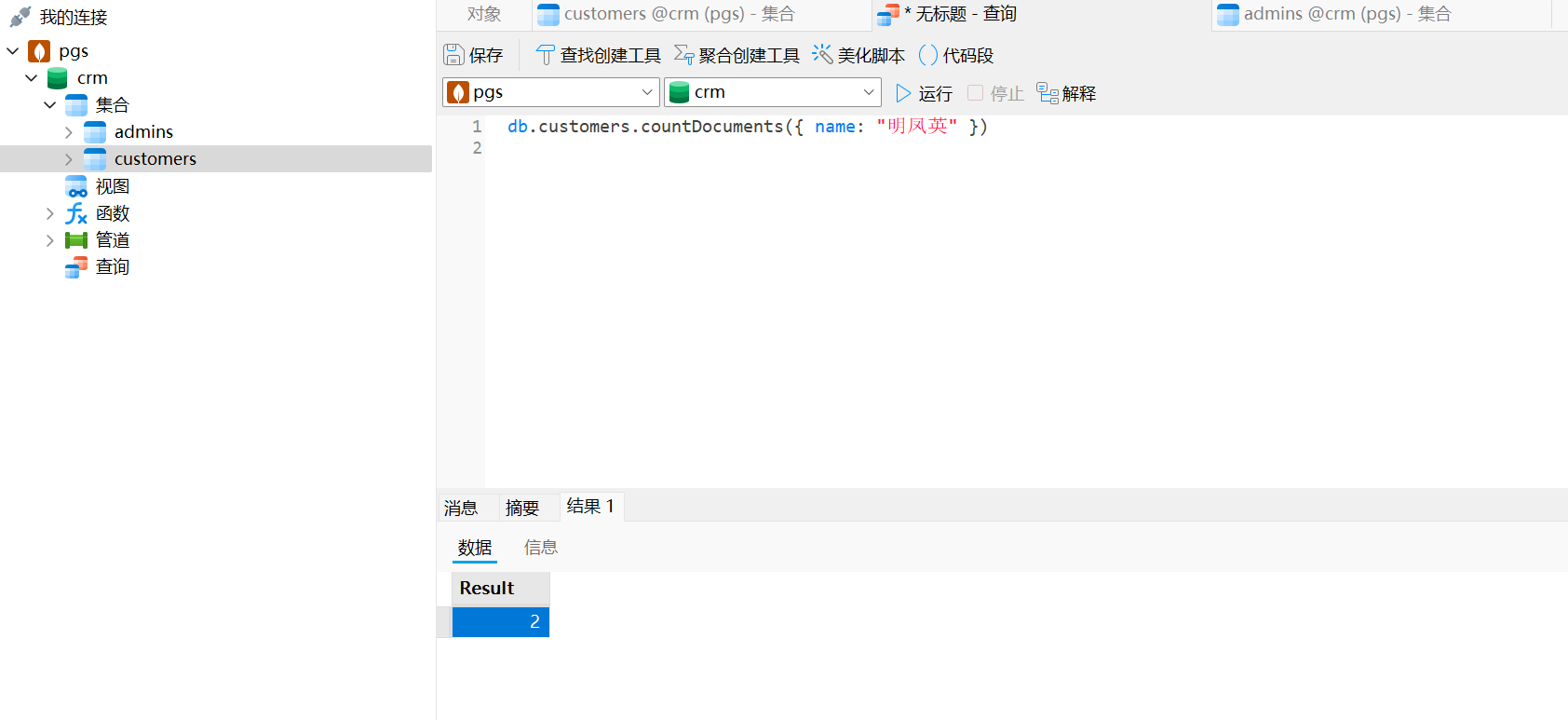Expand the customers collection node
Viewport: 1568px width, 720px height.
tap(69, 159)
